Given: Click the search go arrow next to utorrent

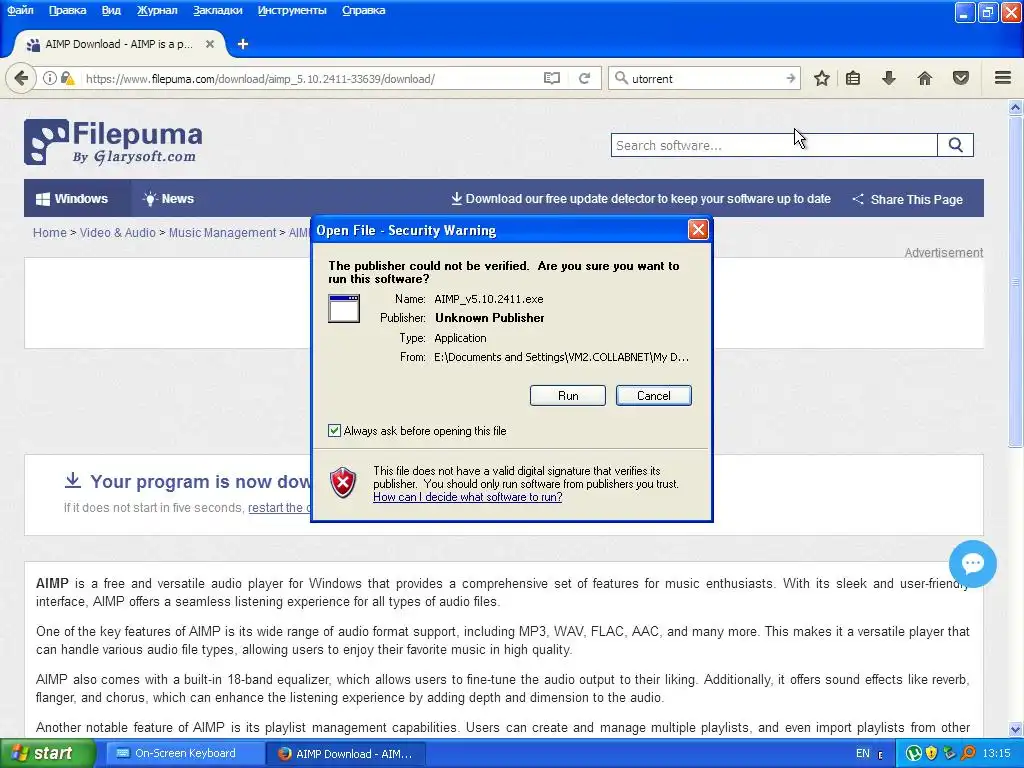Looking at the screenshot, I should pyautogui.click(x=791, y=78).
